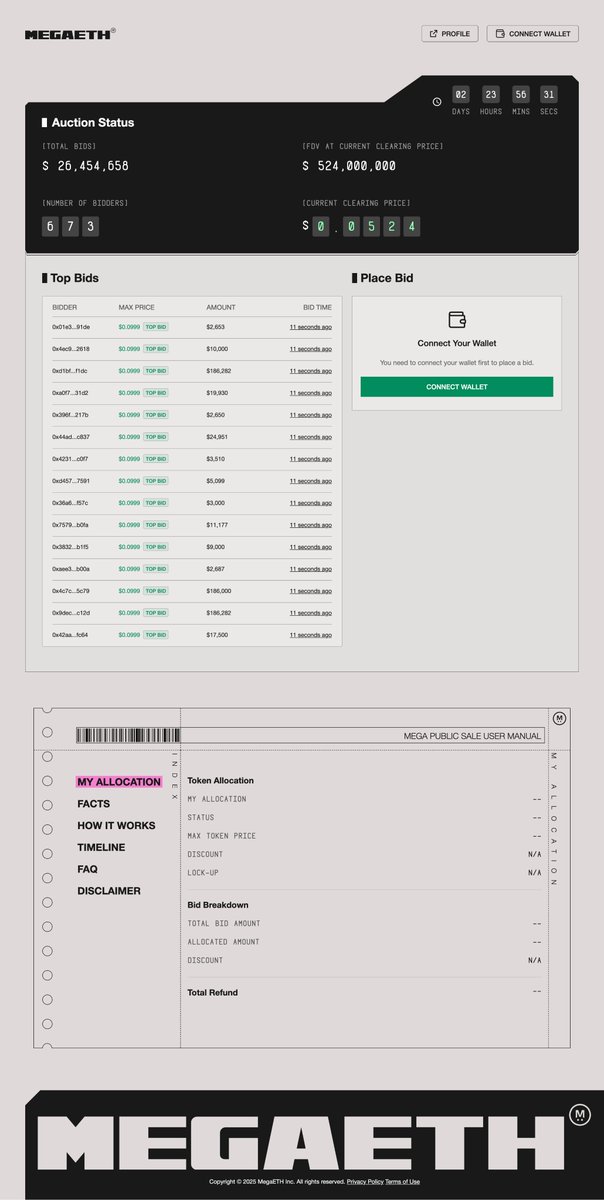The height and width of the screenshot is (1200, 604).
Task: Click the circled M logo in the footer
Action: coord(579,1115)
